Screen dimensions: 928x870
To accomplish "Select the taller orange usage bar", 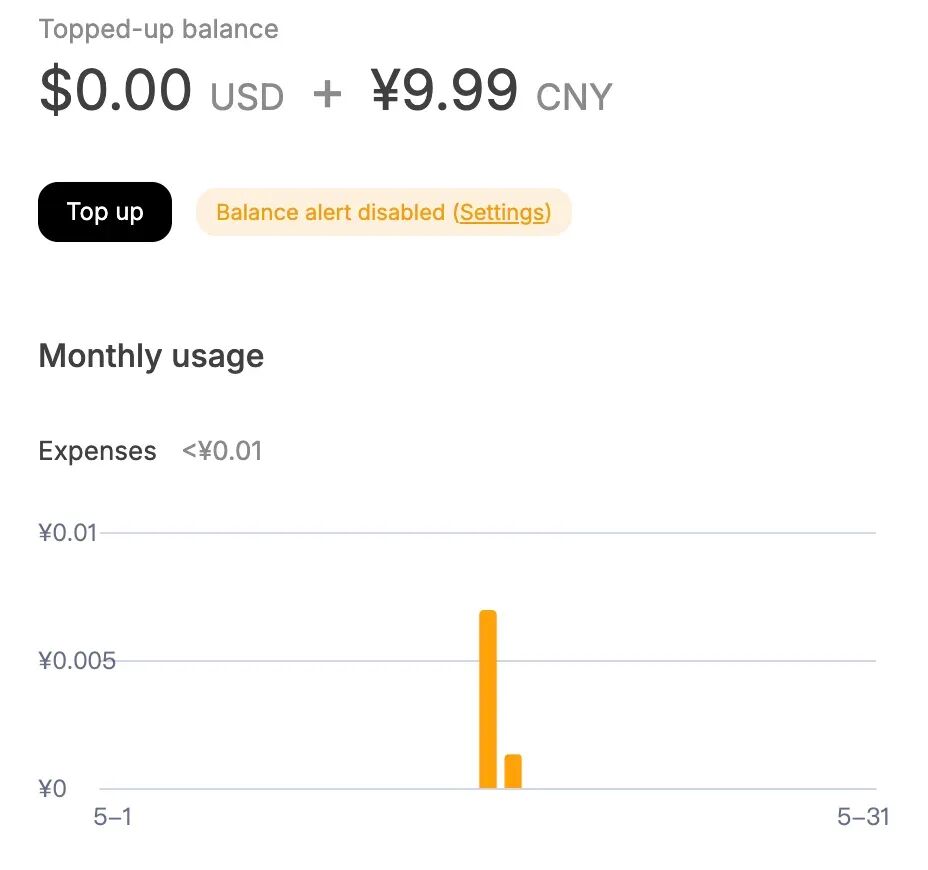I will pyautogui.click(x=488, y=699).
